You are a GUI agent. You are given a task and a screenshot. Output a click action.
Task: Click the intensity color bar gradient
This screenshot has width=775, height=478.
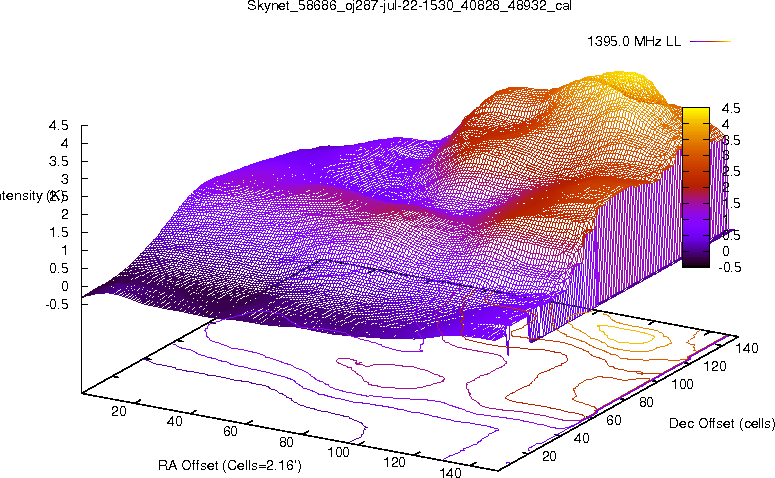tap(696, 187)
